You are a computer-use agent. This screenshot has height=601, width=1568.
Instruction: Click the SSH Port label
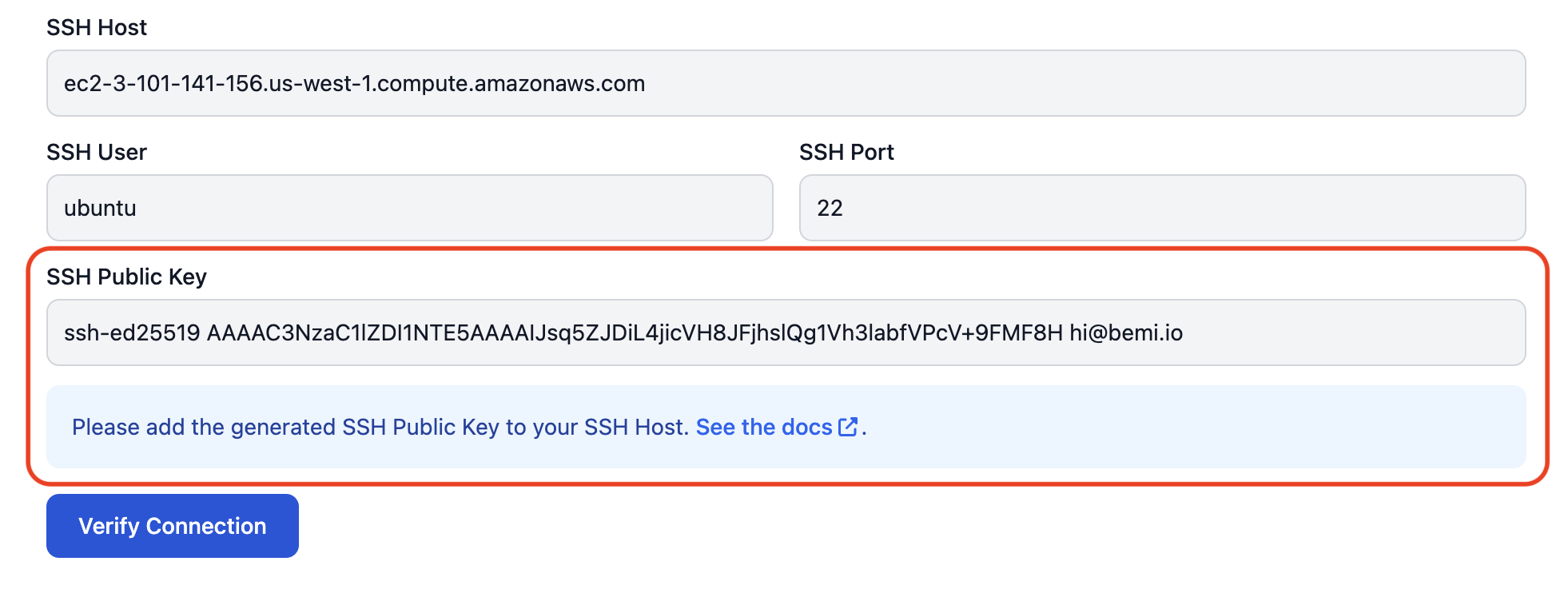point(846,152)
